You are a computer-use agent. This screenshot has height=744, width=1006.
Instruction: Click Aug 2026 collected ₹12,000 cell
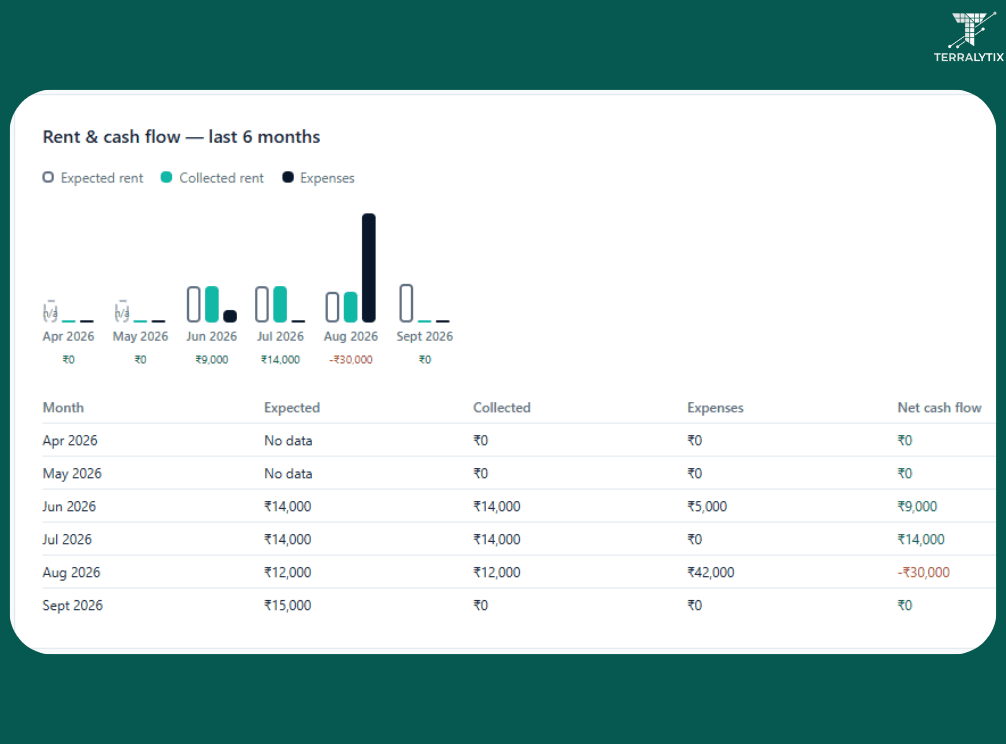tap(497, 572)
